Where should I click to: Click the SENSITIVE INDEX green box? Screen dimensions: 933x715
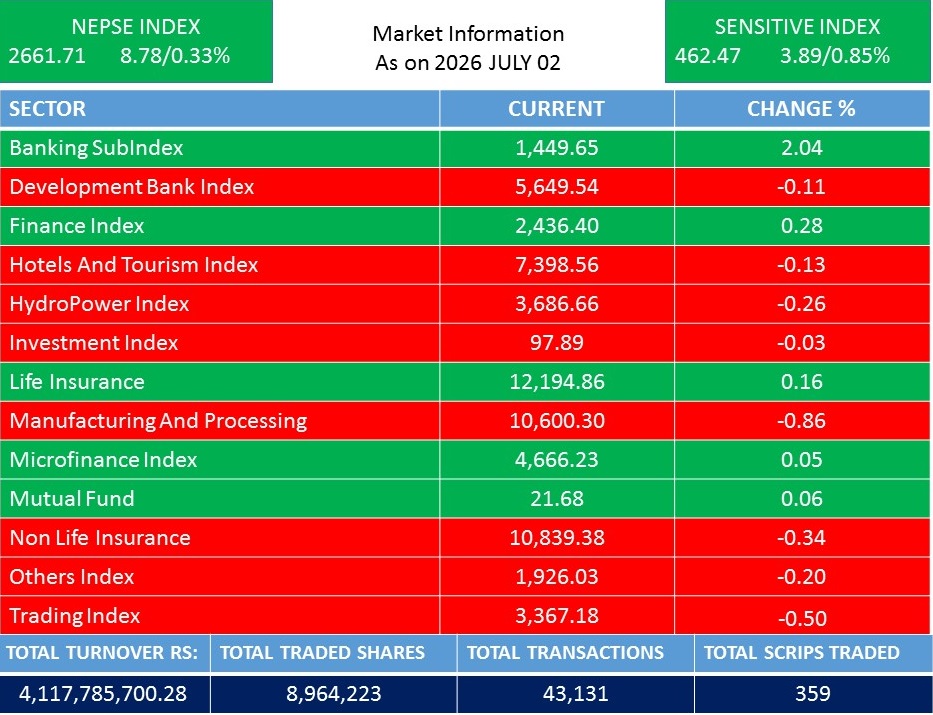coord(797,41)
